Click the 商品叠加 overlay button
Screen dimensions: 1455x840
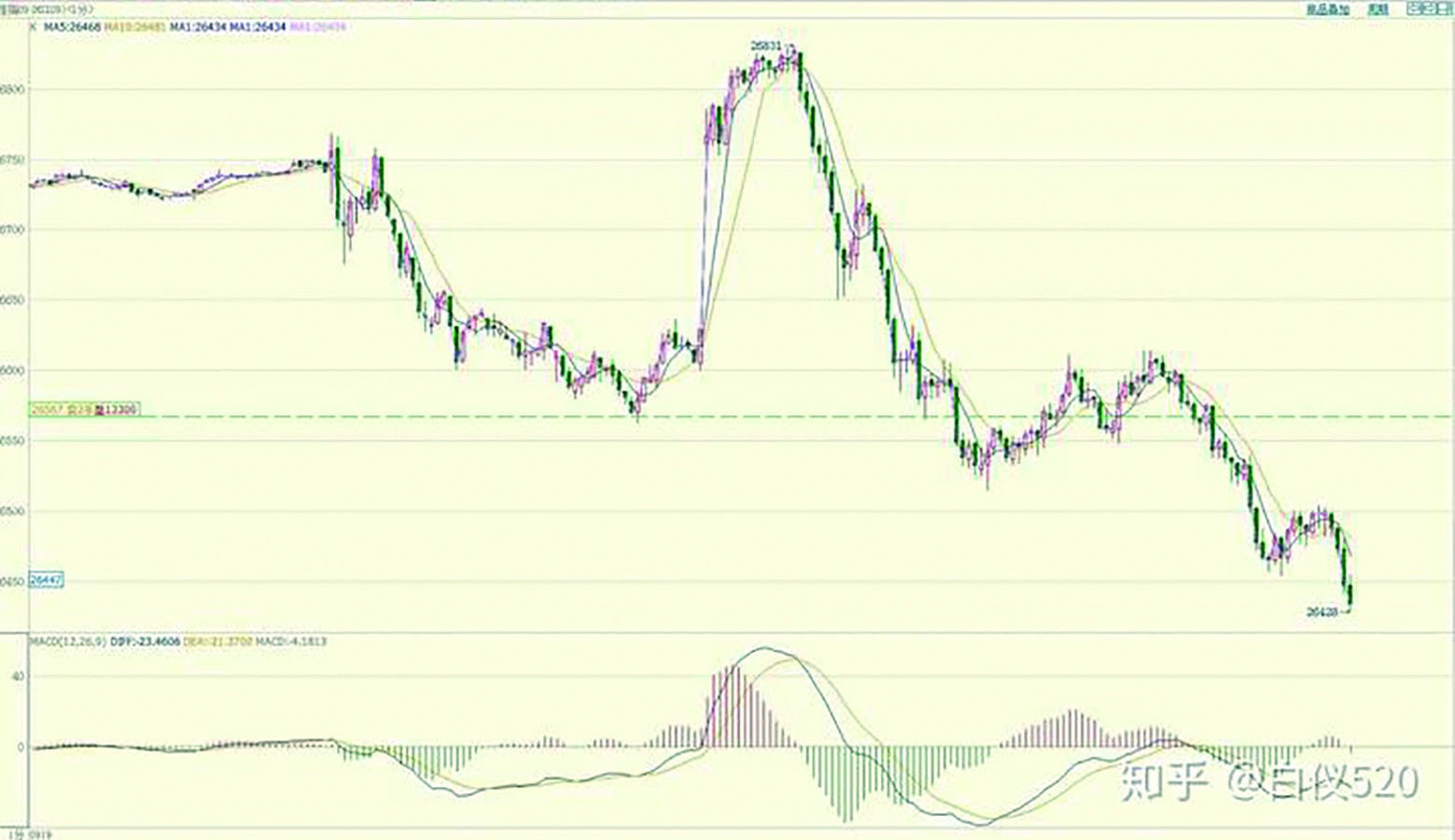coord(1327,9)
